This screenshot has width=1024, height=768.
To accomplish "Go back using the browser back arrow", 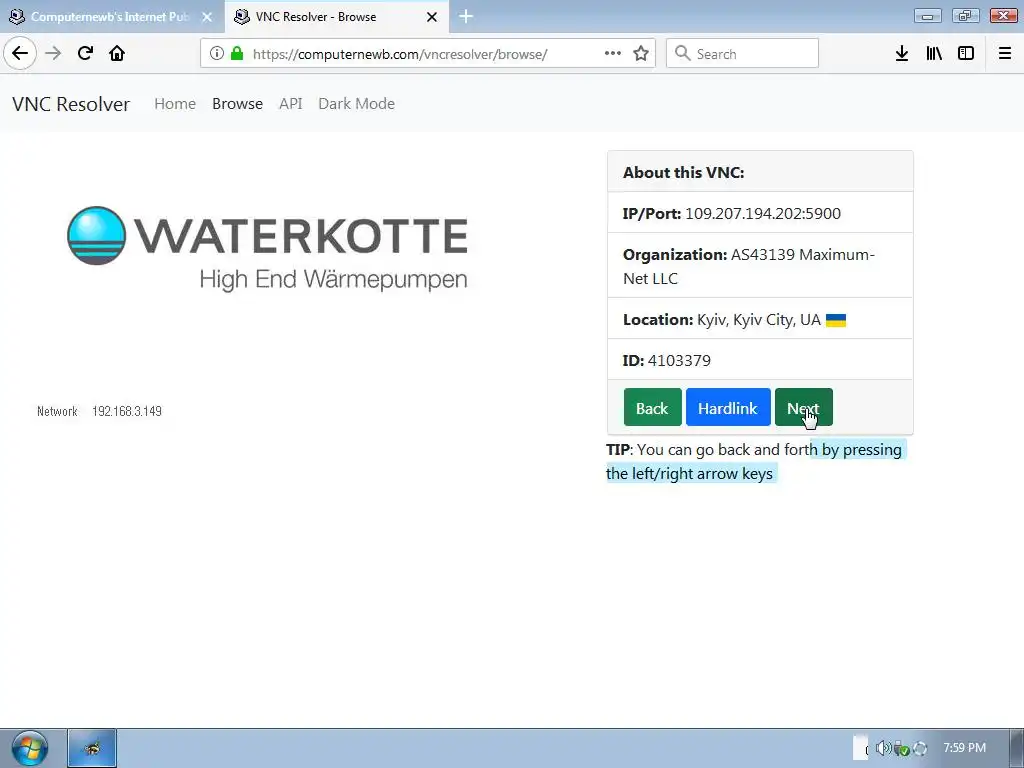I will (x=20, y=54).
